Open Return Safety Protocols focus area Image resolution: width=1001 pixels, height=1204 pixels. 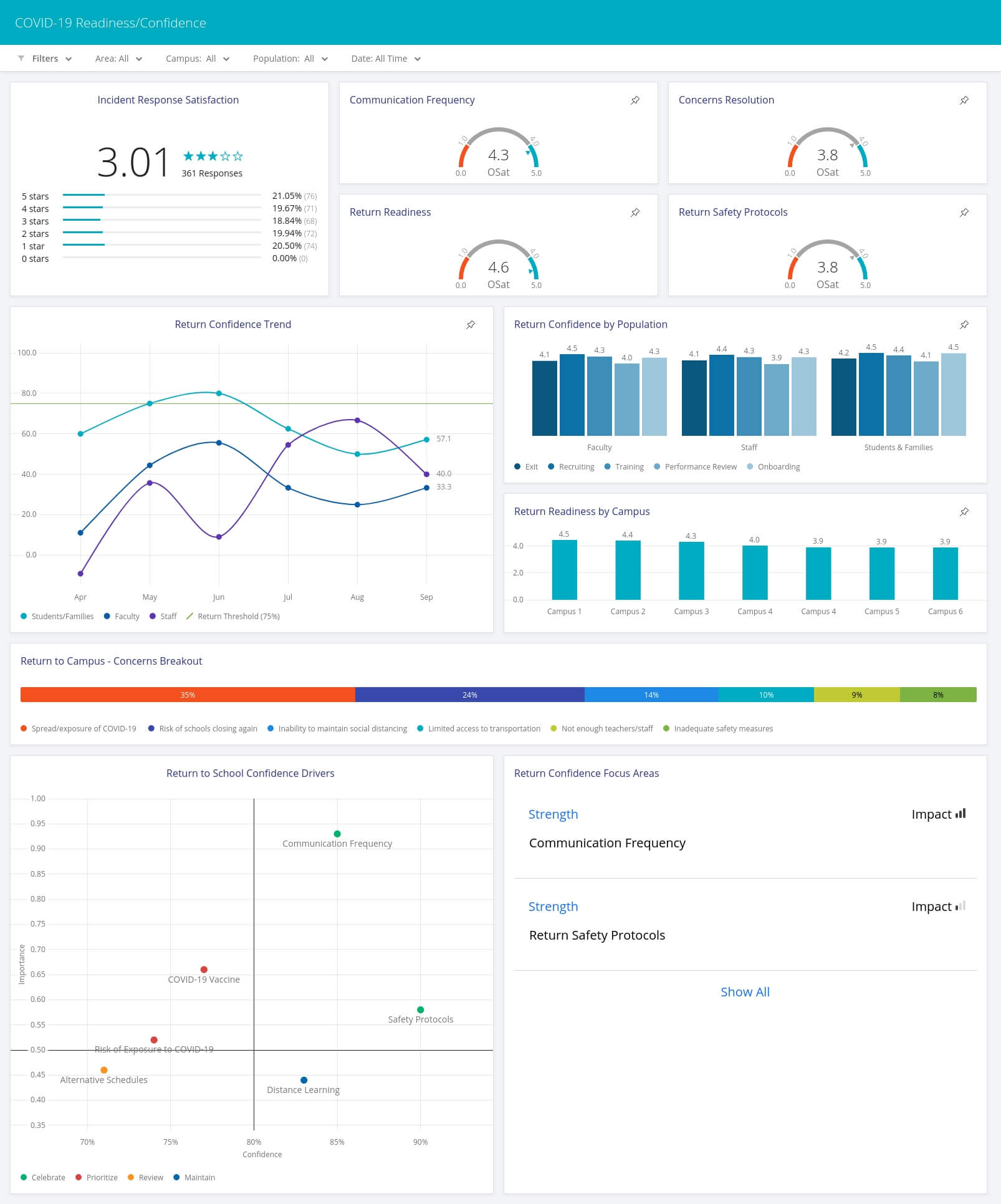click(596, 935)
